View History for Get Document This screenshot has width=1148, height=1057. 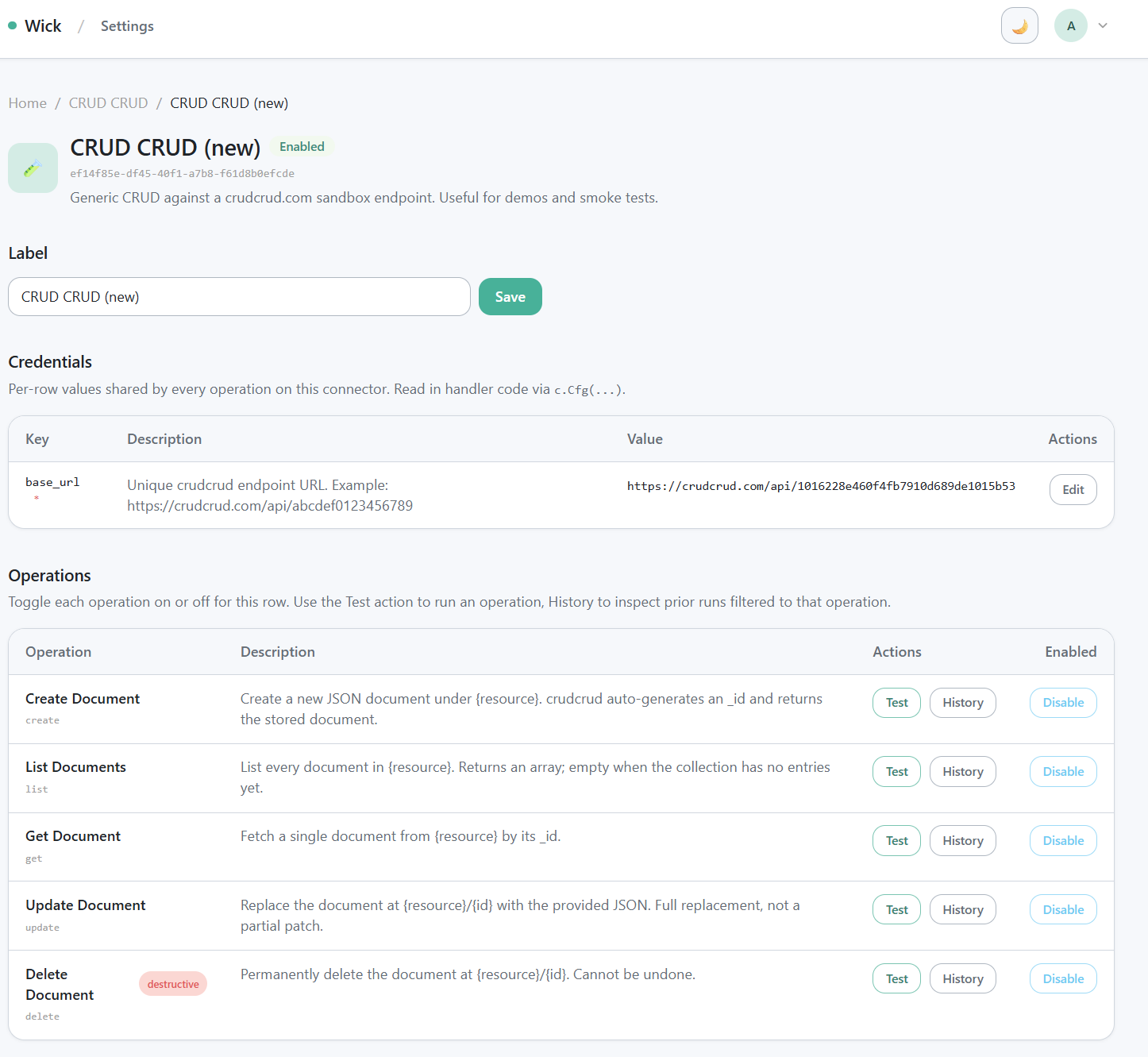point(963,841)
